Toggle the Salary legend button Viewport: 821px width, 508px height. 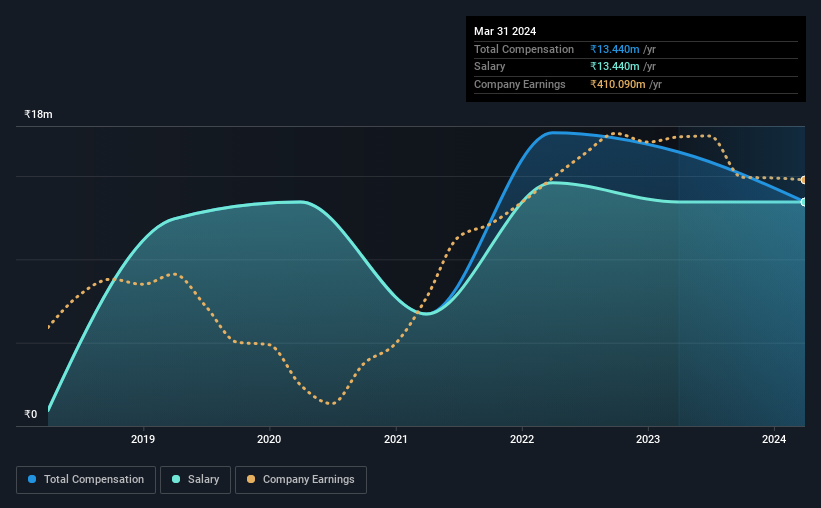(195, 480)
